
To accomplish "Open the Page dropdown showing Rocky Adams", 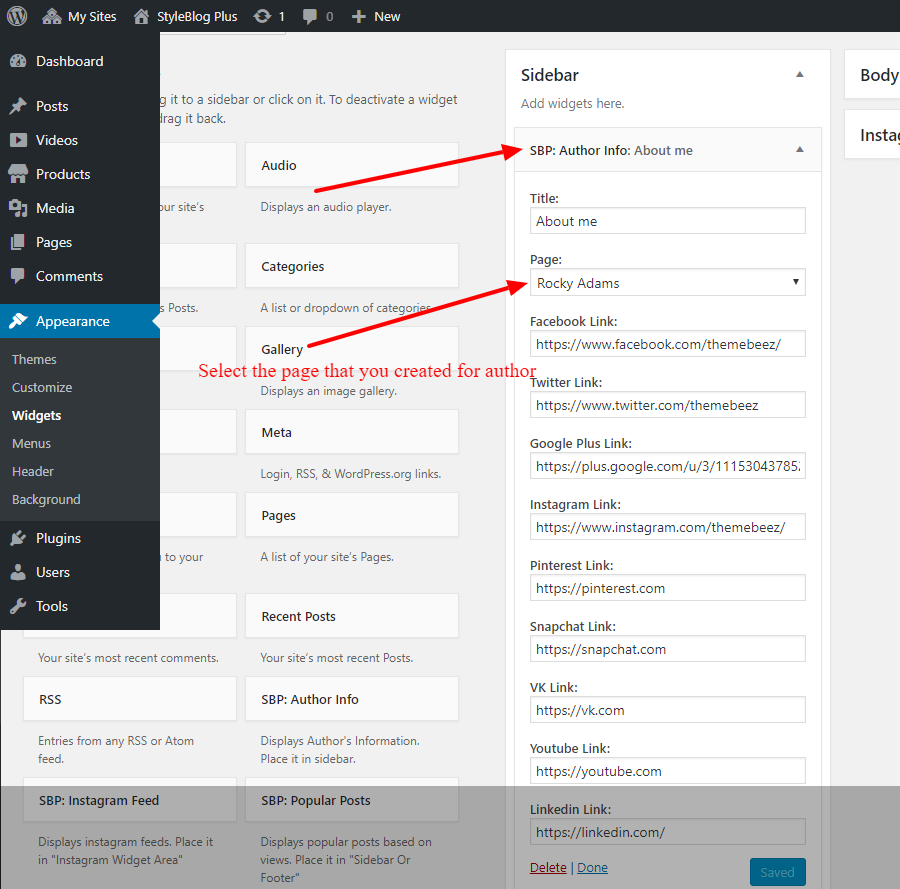I will pos(668,282).
